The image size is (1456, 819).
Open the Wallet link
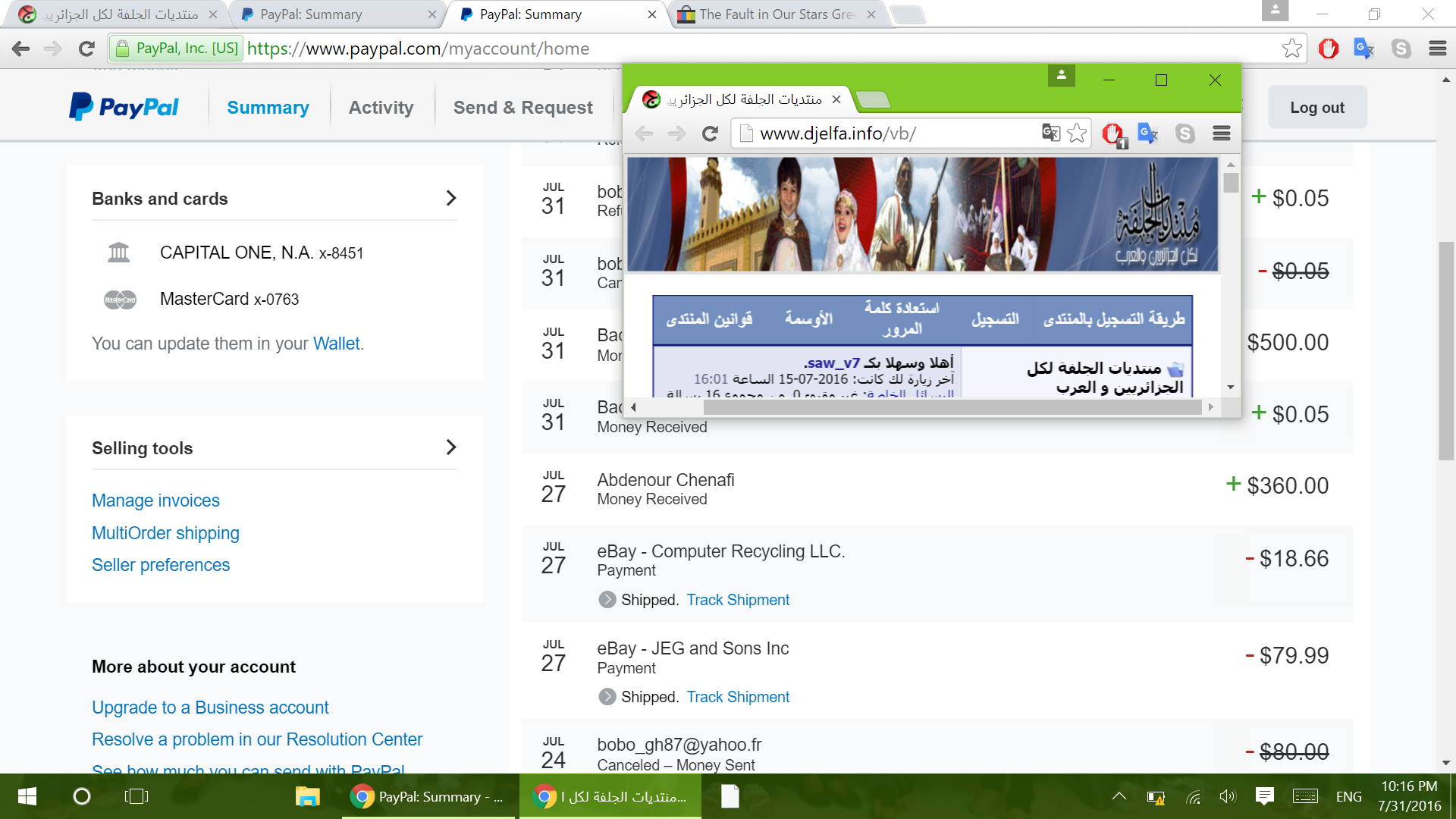tap(337, 344)
